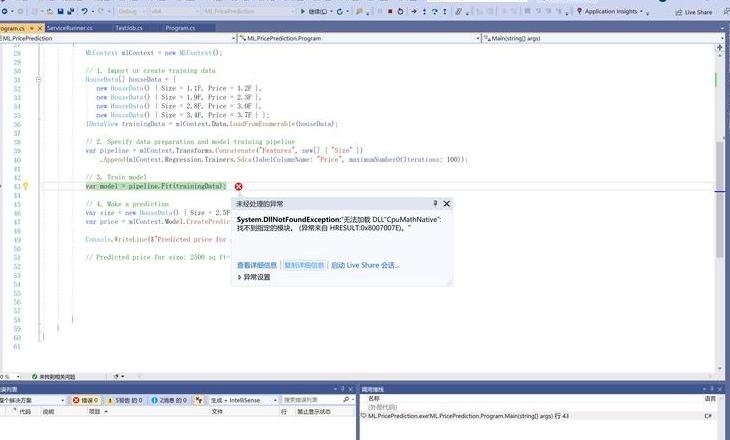This screenshot has height=440, width=730.
Task: Open the ML.PricePrediction.Program type combo
Action: pyautogui.click(x=359, y=38)
